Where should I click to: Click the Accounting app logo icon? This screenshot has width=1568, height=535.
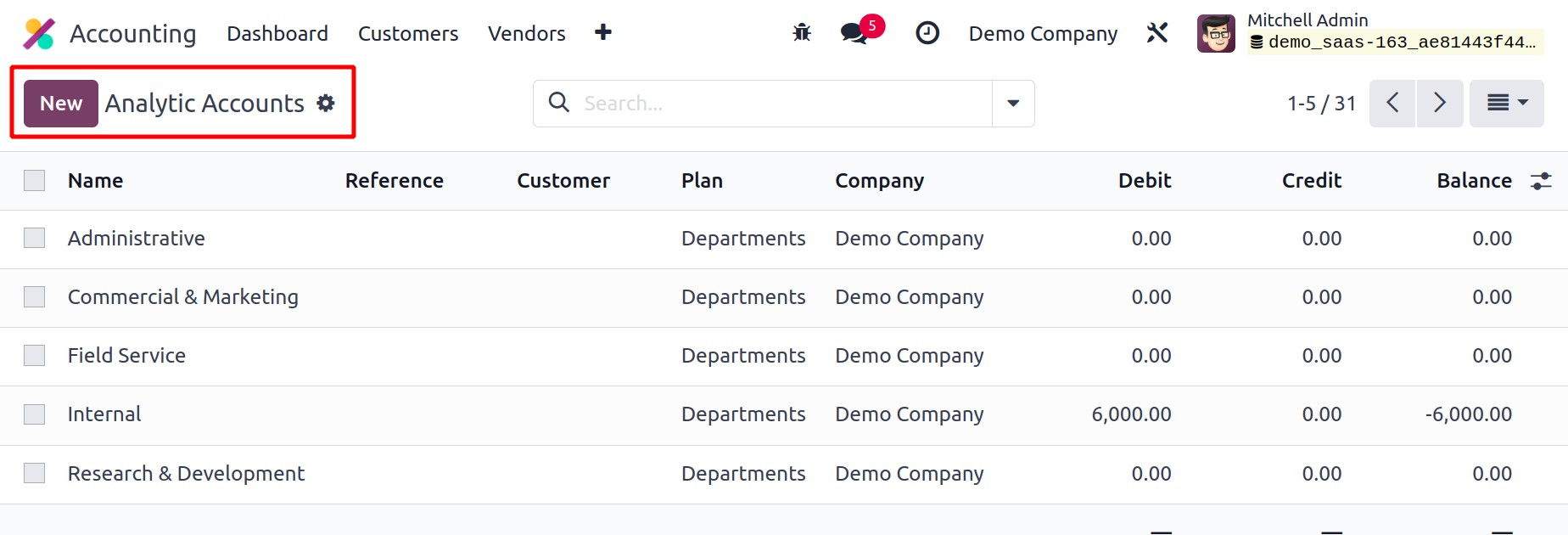(39, 34)
